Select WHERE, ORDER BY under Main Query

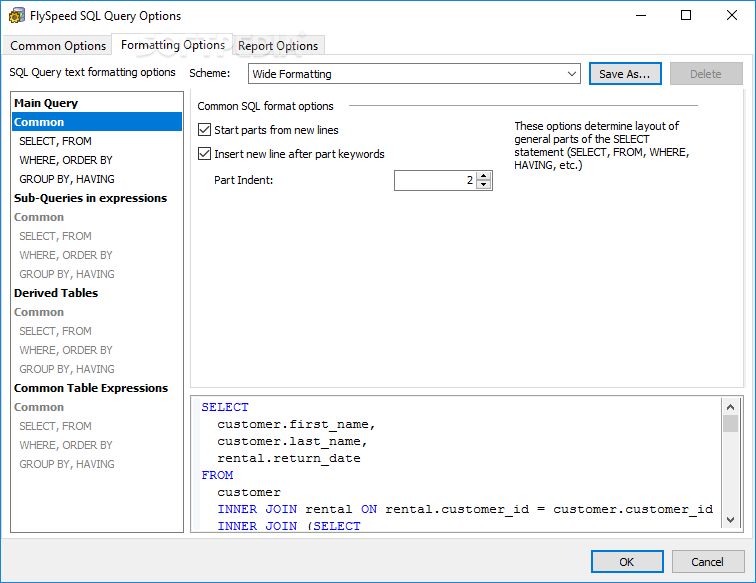point(97,160)
